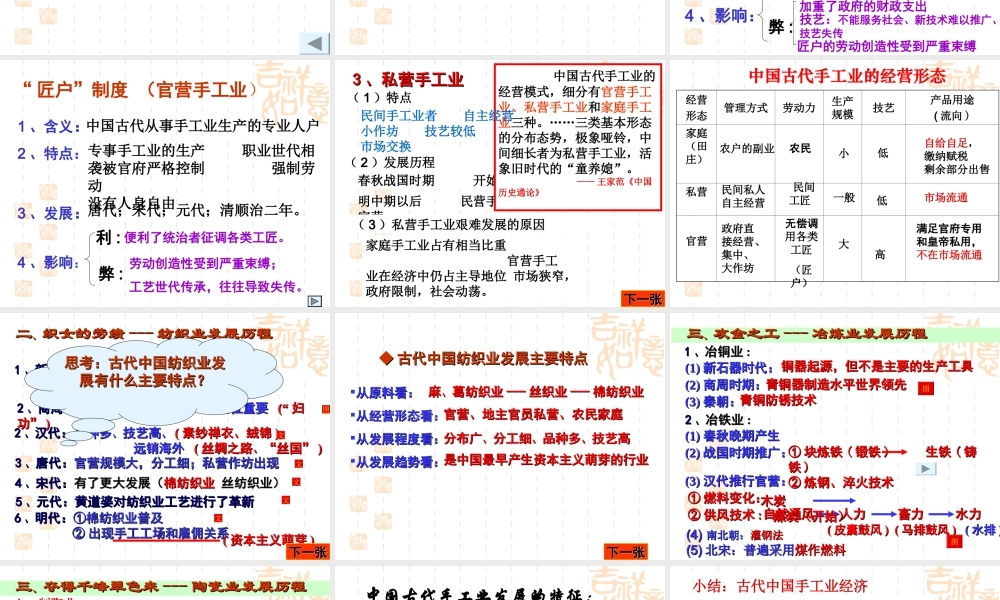Click the blue text 民间手工业者
The width and height of the screenshot is (1000, 600).
[x=399, y=115]
